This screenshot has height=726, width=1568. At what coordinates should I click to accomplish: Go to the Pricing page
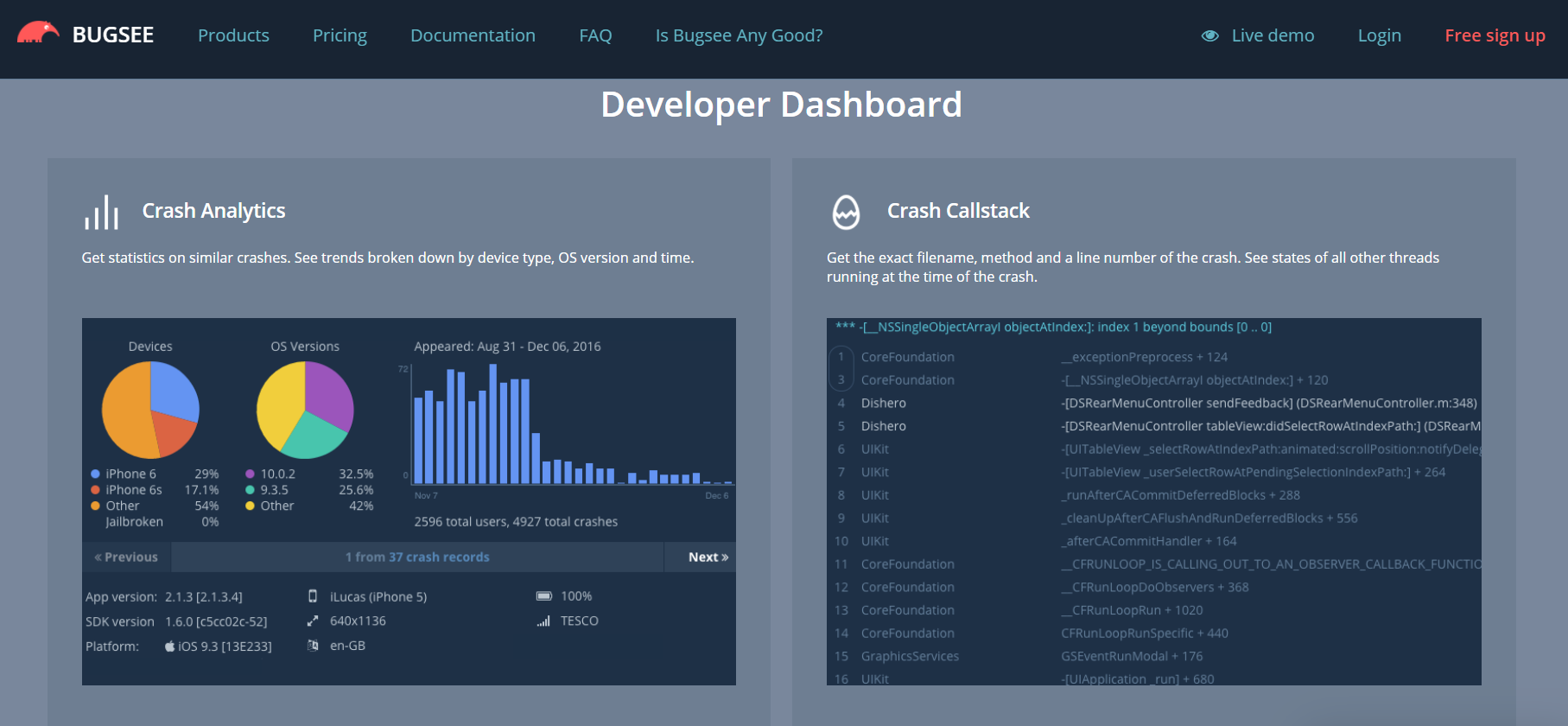[340, 35]
